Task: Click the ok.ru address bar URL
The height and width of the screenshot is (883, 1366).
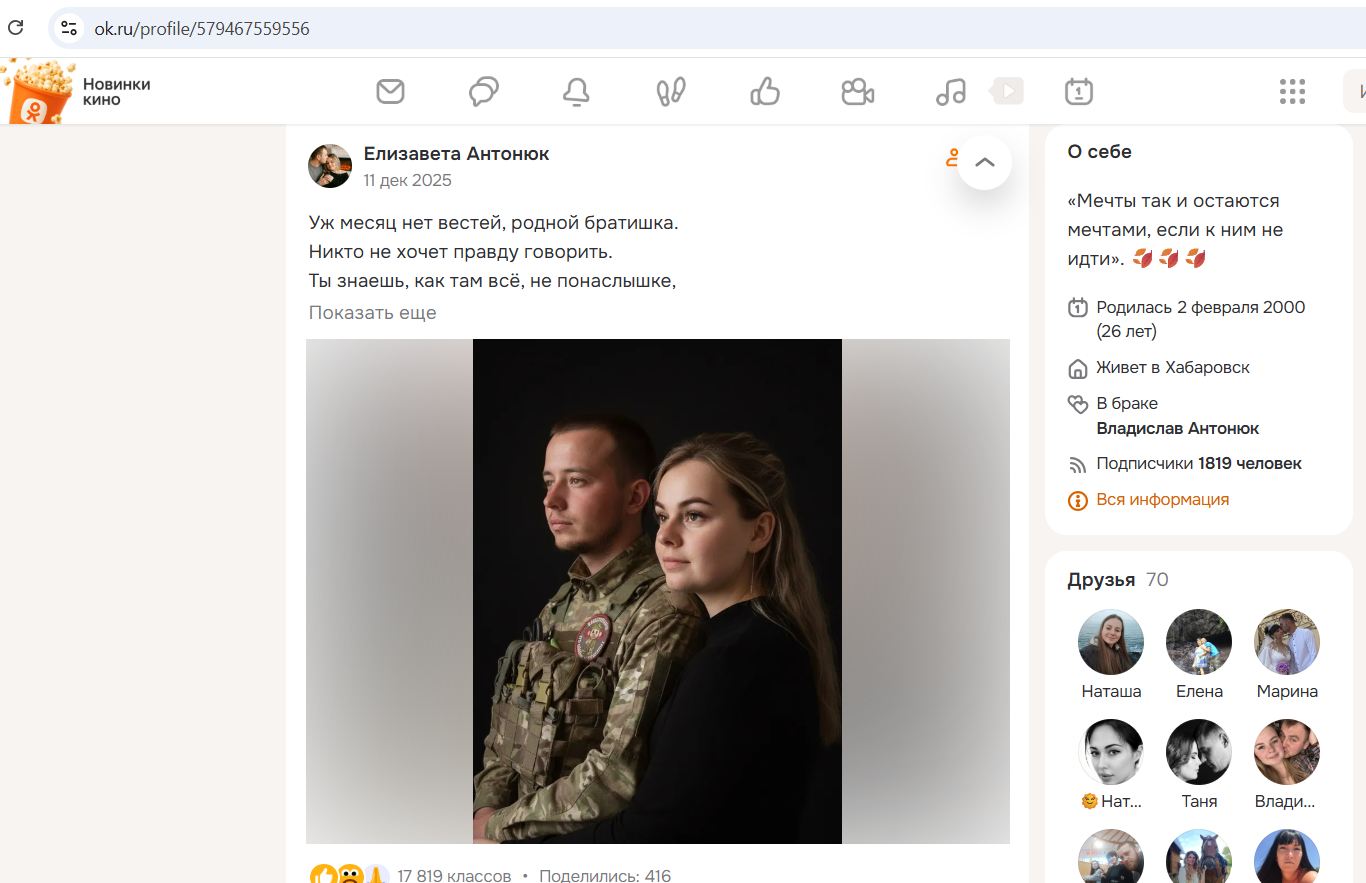Action: (202, 29)
